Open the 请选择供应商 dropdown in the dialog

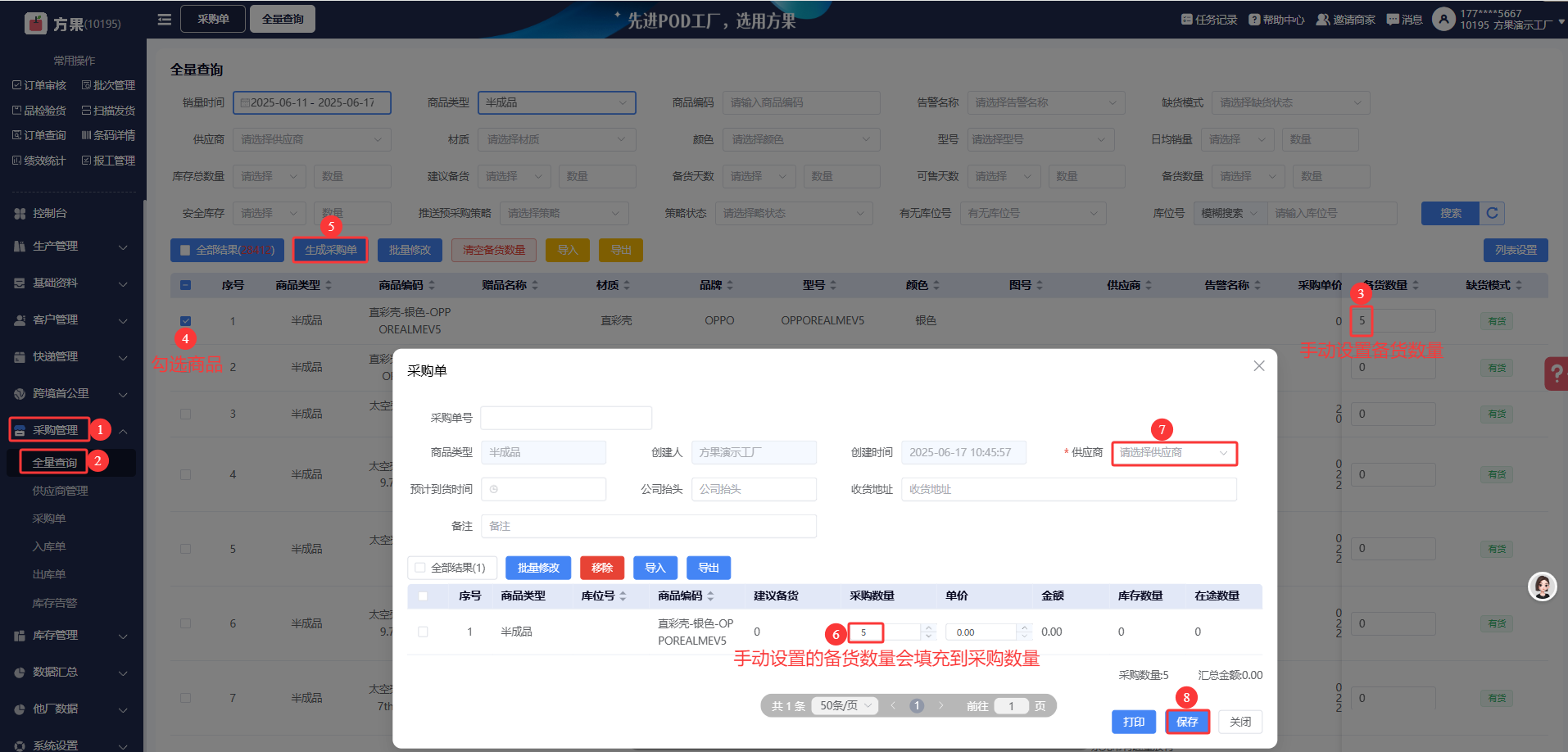point(1174,452)
